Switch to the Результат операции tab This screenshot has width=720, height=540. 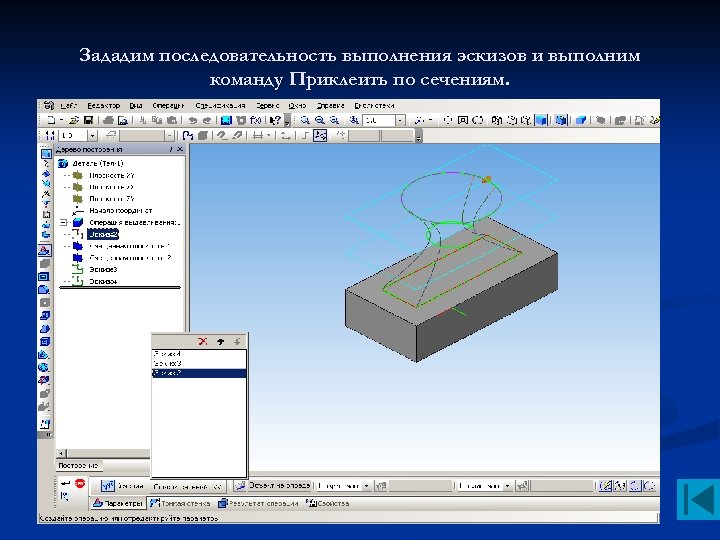coord(259,503)
